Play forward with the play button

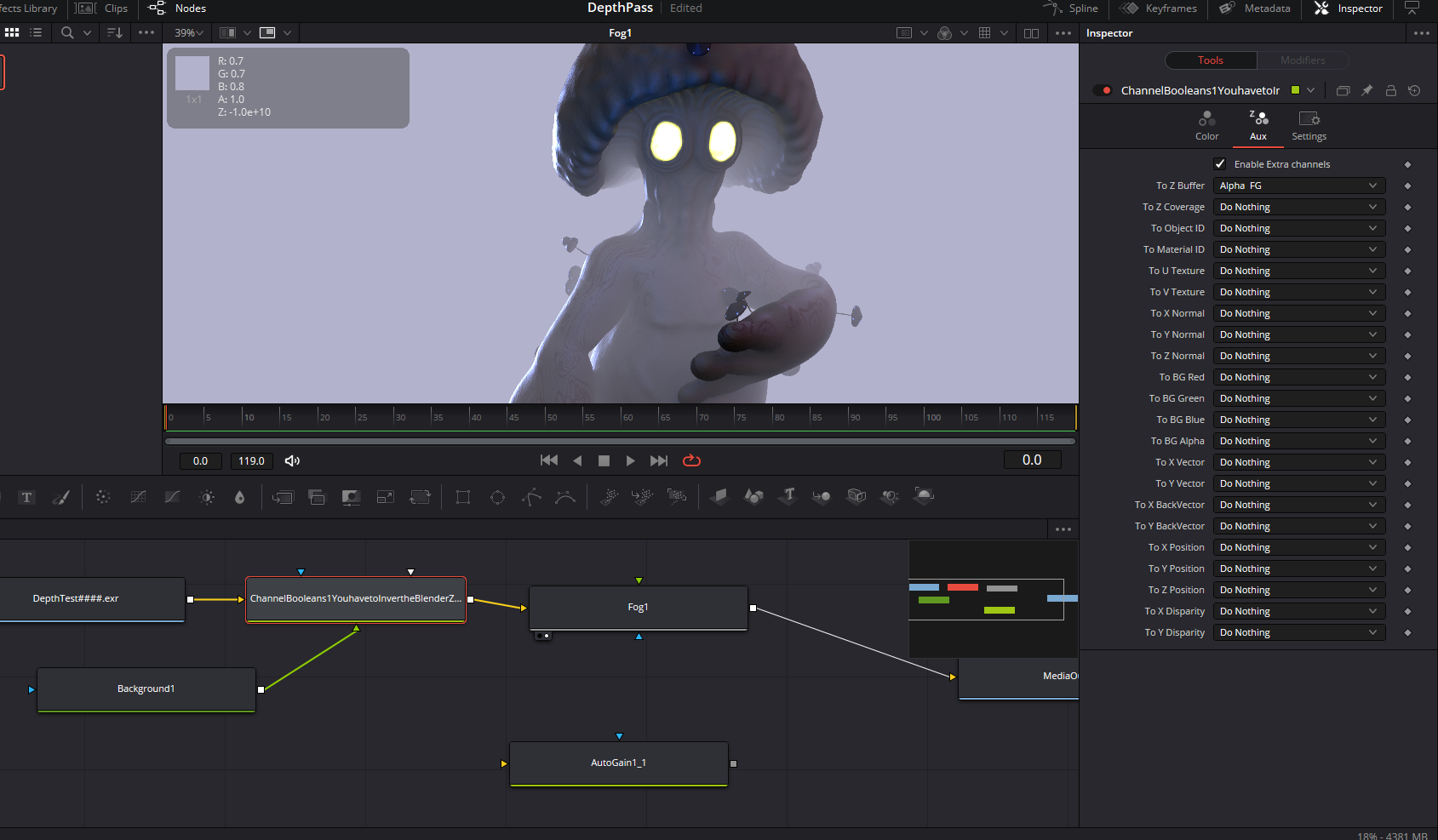[x=630, y=460]
